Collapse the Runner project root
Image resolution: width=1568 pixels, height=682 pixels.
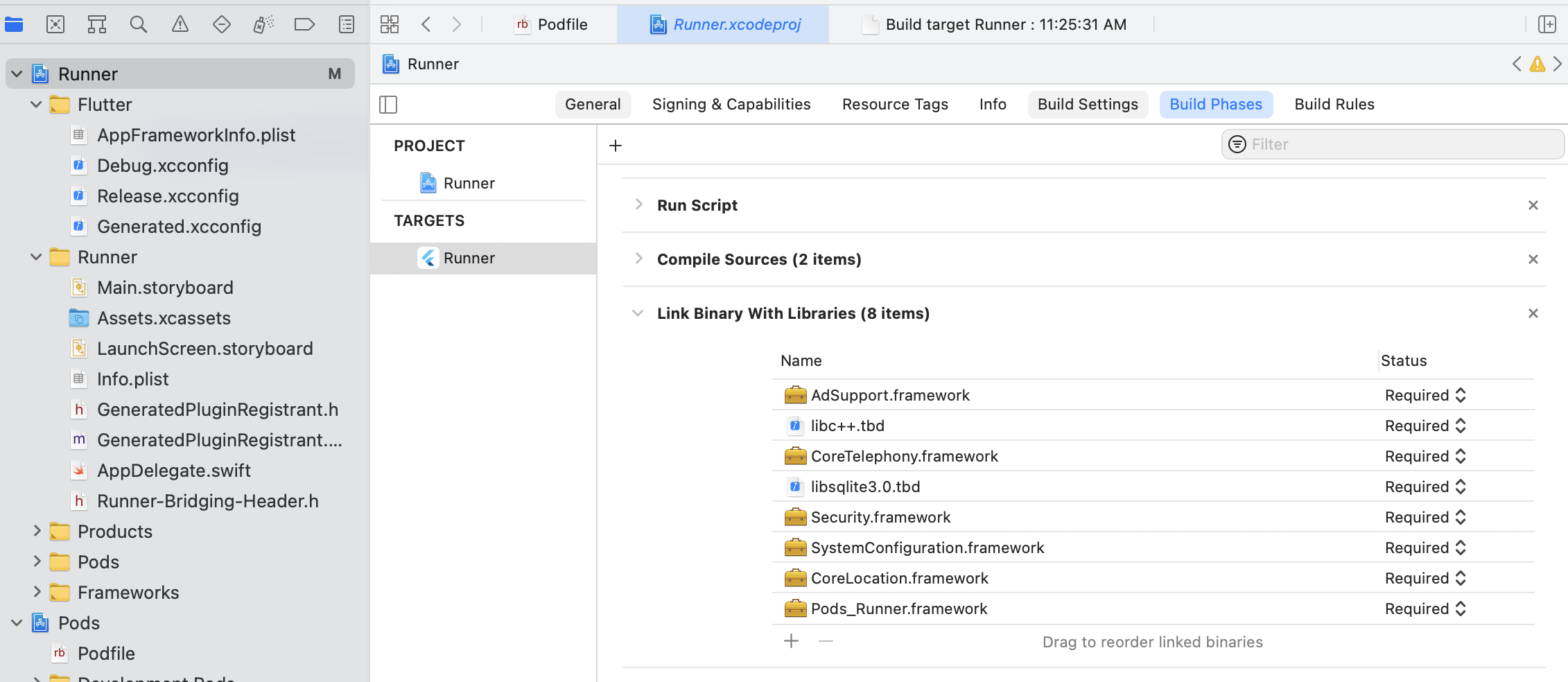[17, 73]
